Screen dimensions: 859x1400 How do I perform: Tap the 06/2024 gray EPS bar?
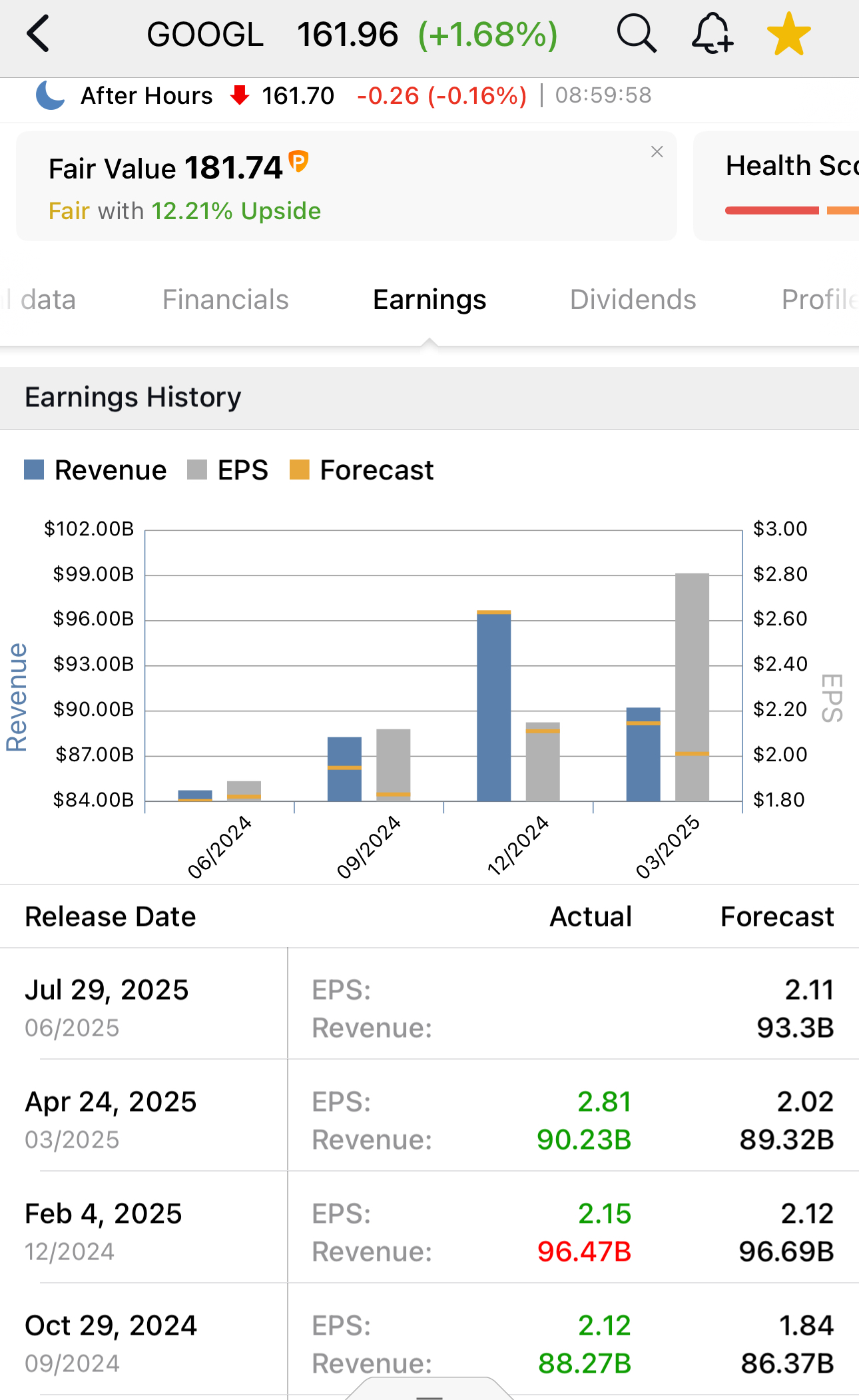pos(244,791)
